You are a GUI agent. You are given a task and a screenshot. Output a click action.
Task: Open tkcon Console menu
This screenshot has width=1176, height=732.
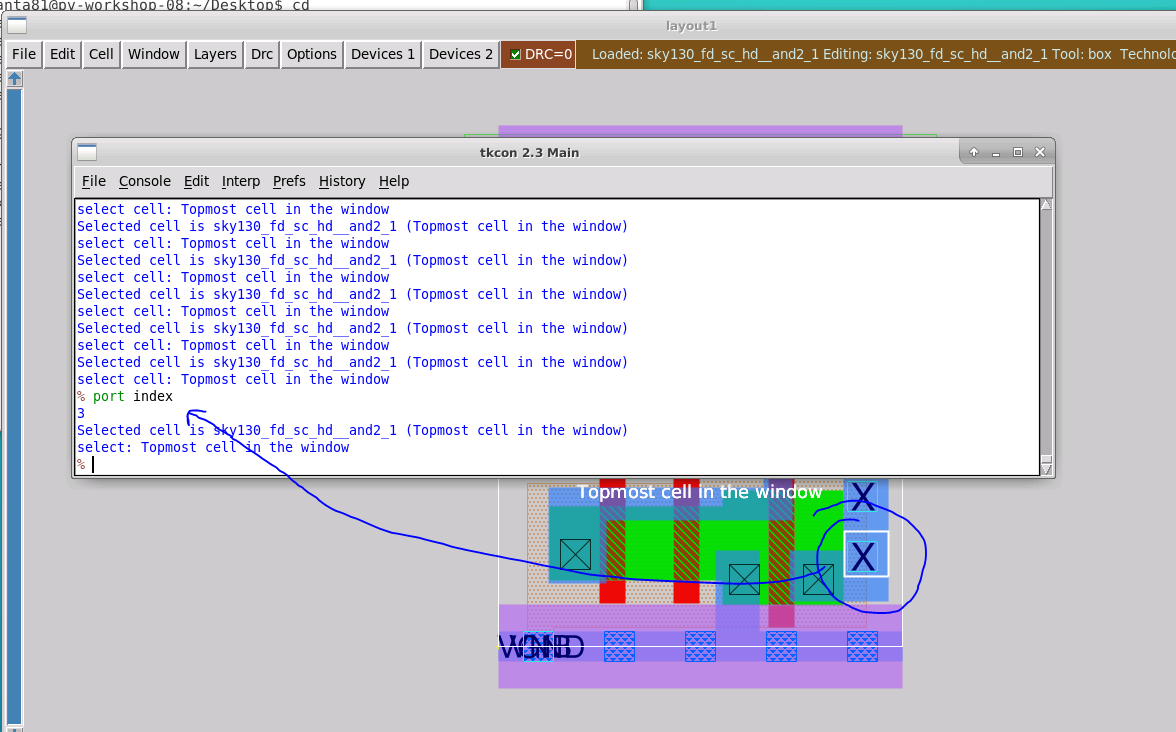tap(145, 182)
